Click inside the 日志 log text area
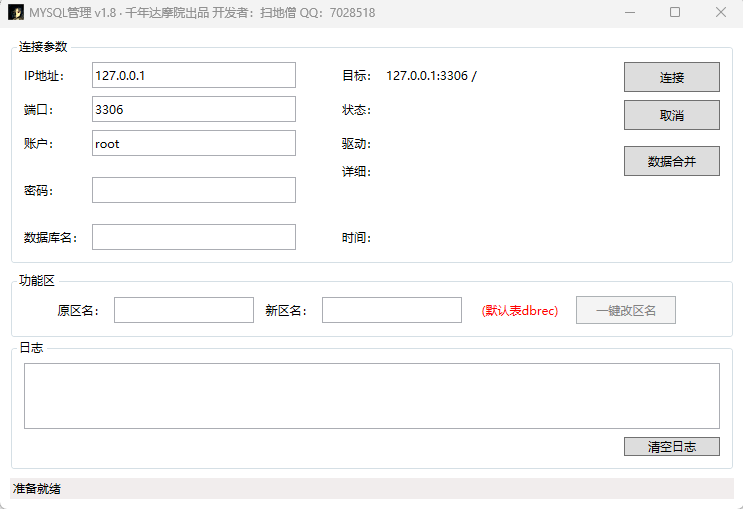Image resolution: width=743 pixels, height=509 pixels. click(371, 396)
